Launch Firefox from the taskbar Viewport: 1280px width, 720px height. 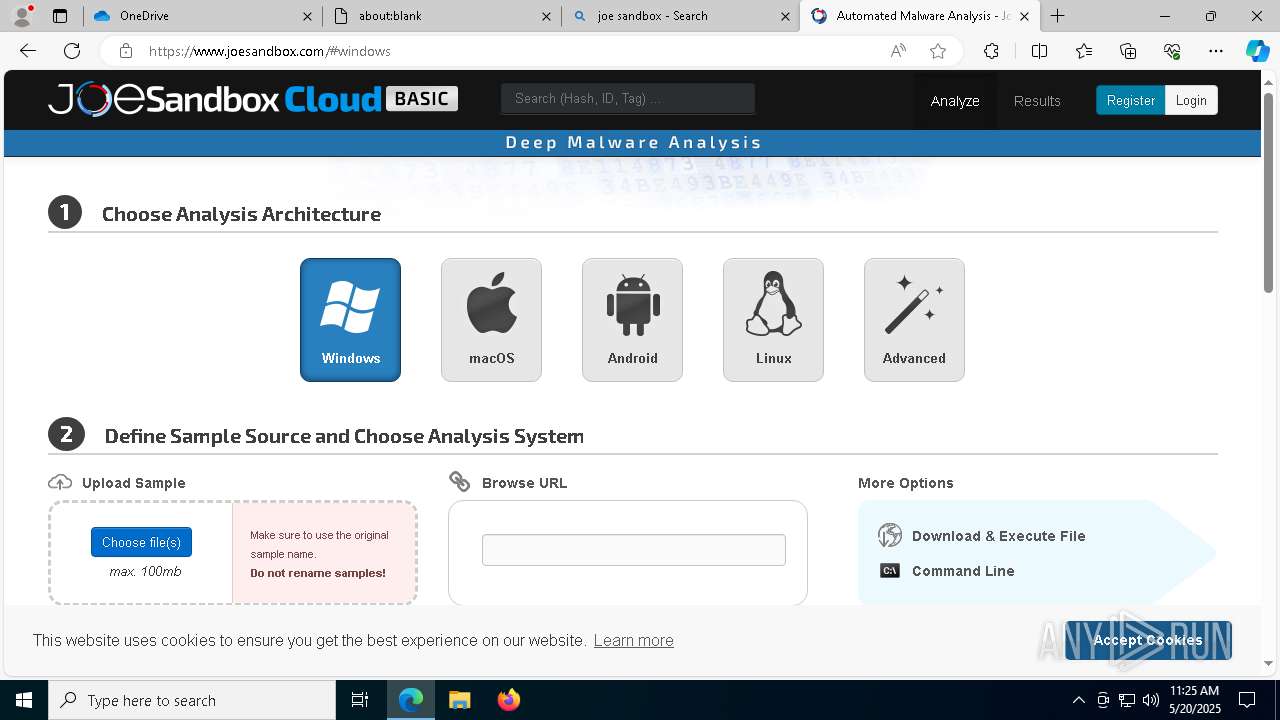(x=508, y=700)
